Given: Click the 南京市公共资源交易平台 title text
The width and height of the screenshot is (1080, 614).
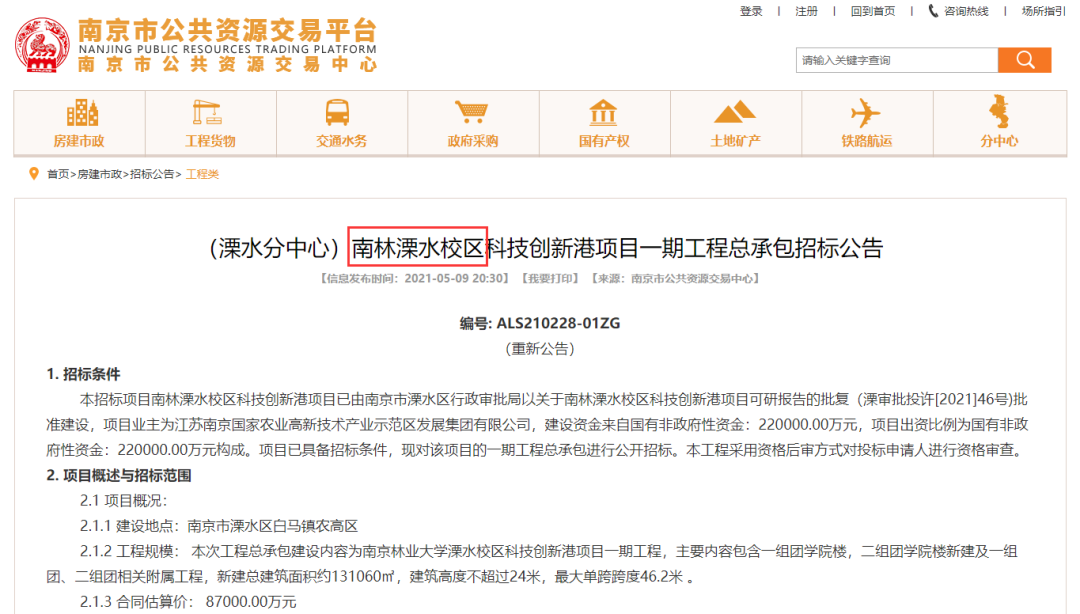Looking at the screenshot, I should (227, 30).
